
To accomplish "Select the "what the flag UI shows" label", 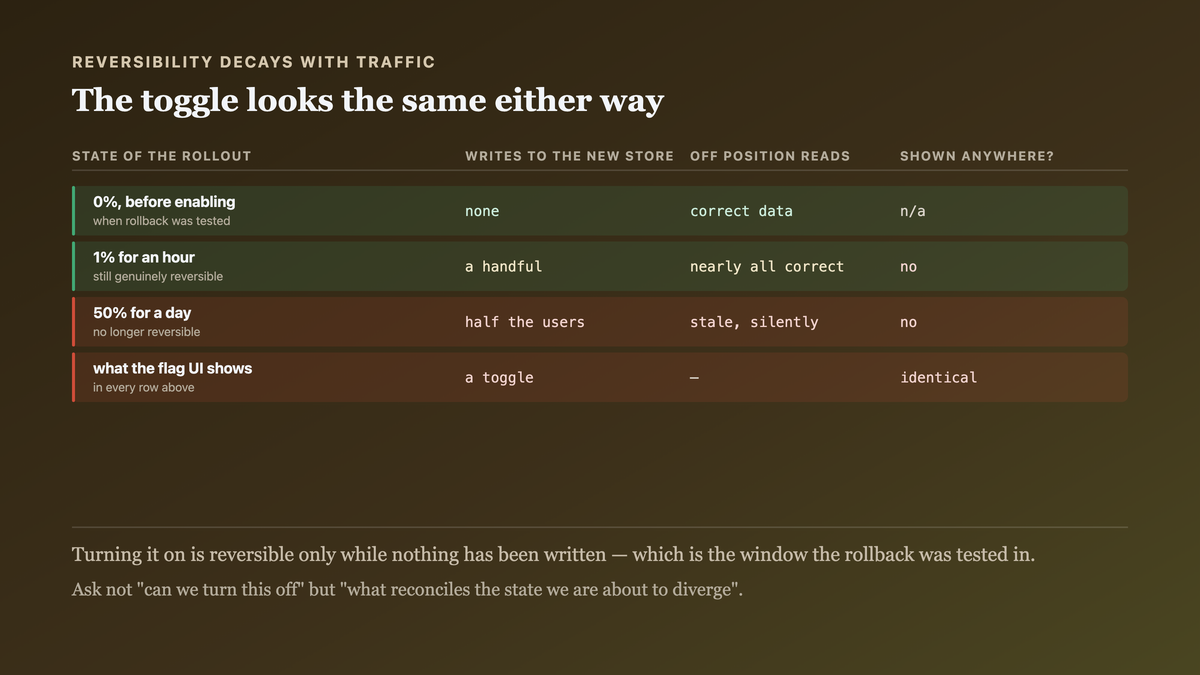I will tap(172, 369).
